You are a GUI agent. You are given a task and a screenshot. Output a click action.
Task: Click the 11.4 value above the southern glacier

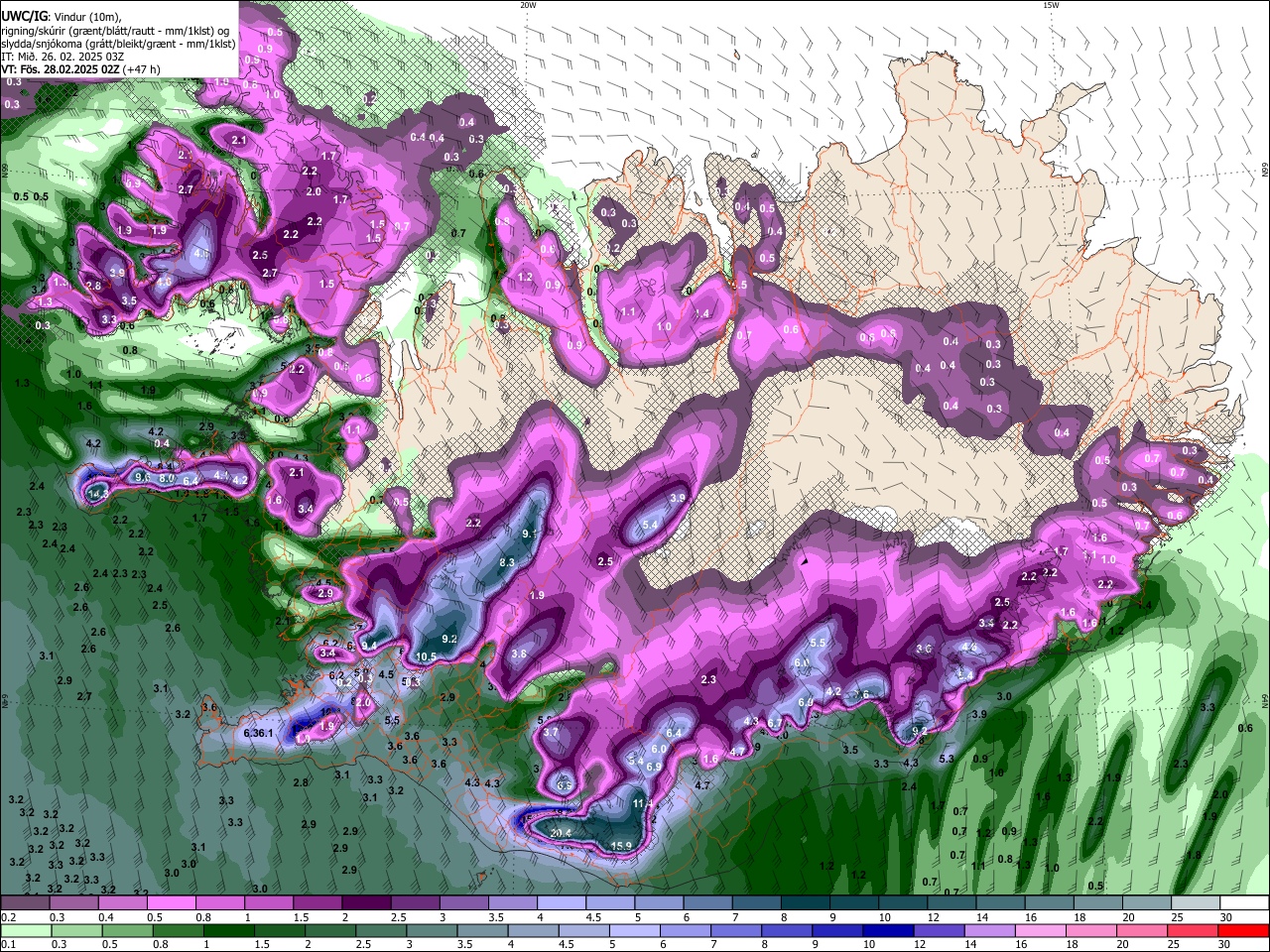click(643, 803)
